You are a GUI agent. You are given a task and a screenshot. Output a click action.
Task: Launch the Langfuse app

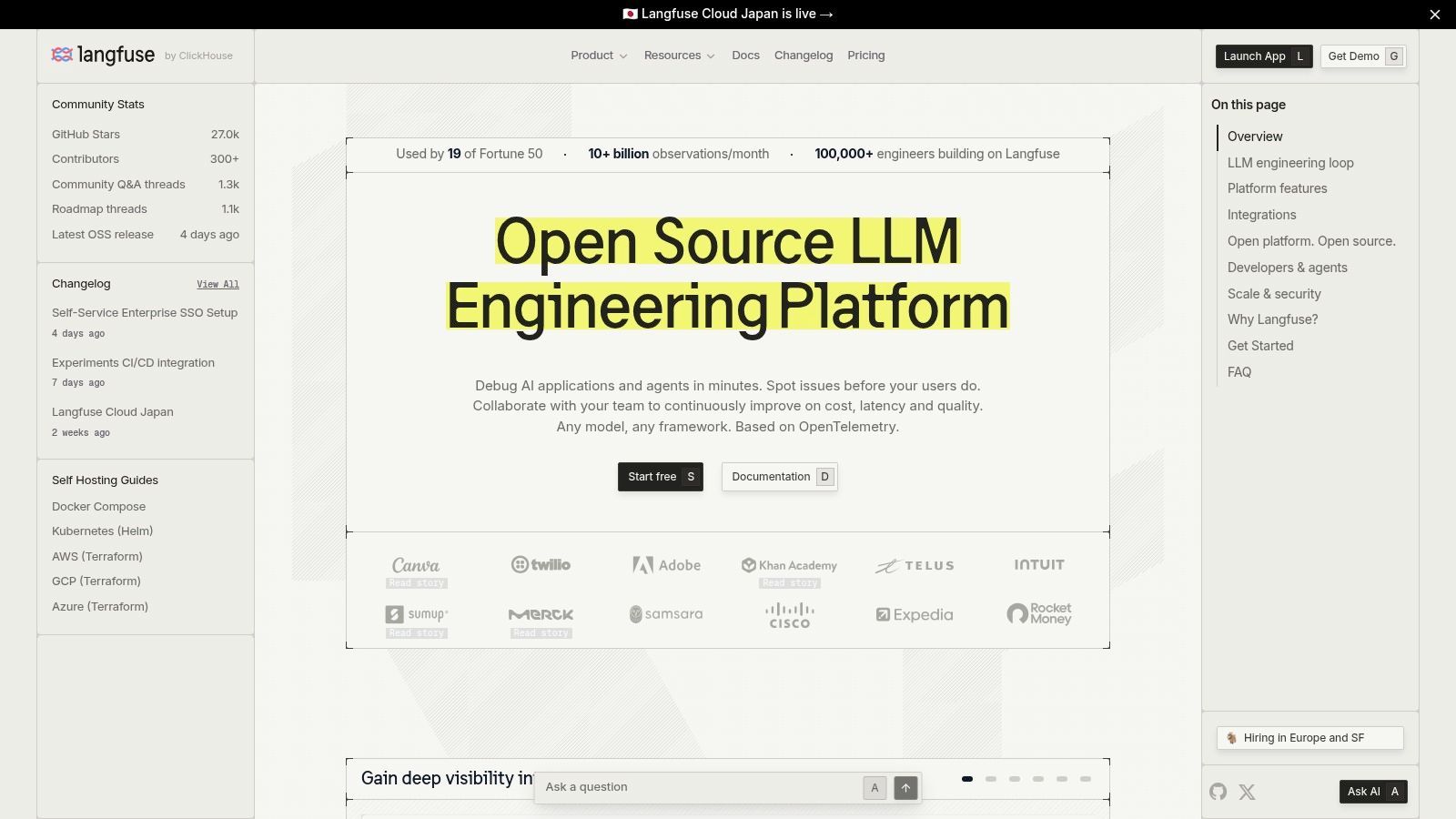click(1264, 56)
